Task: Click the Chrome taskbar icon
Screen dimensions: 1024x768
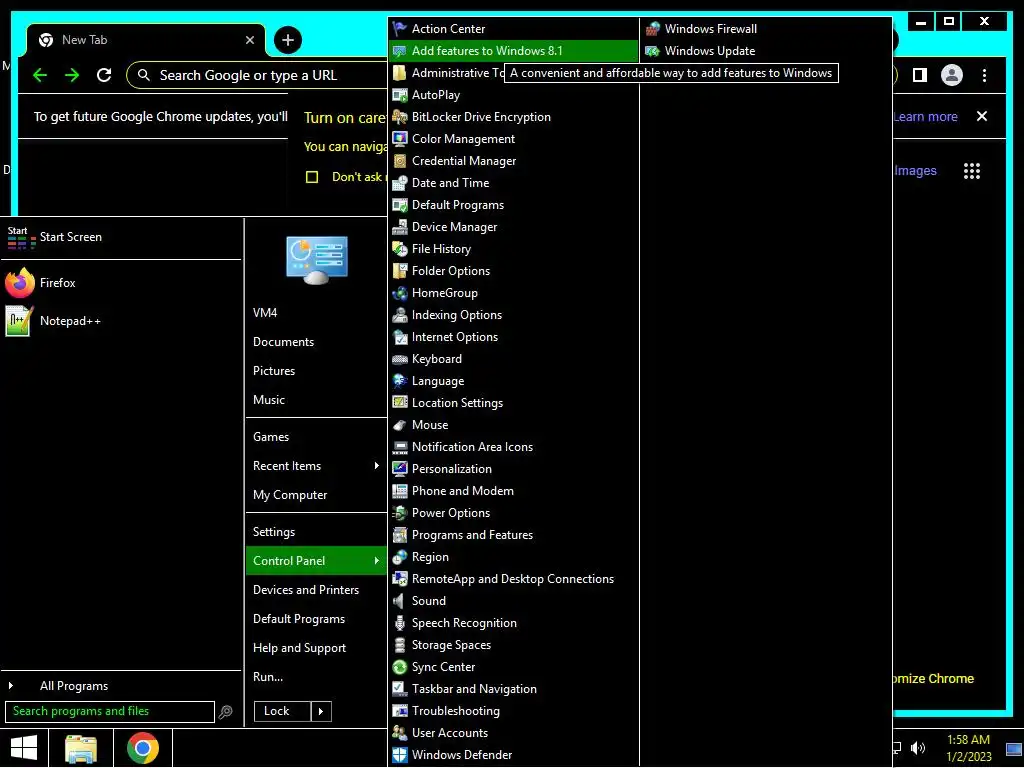Action: pos(143,748)
